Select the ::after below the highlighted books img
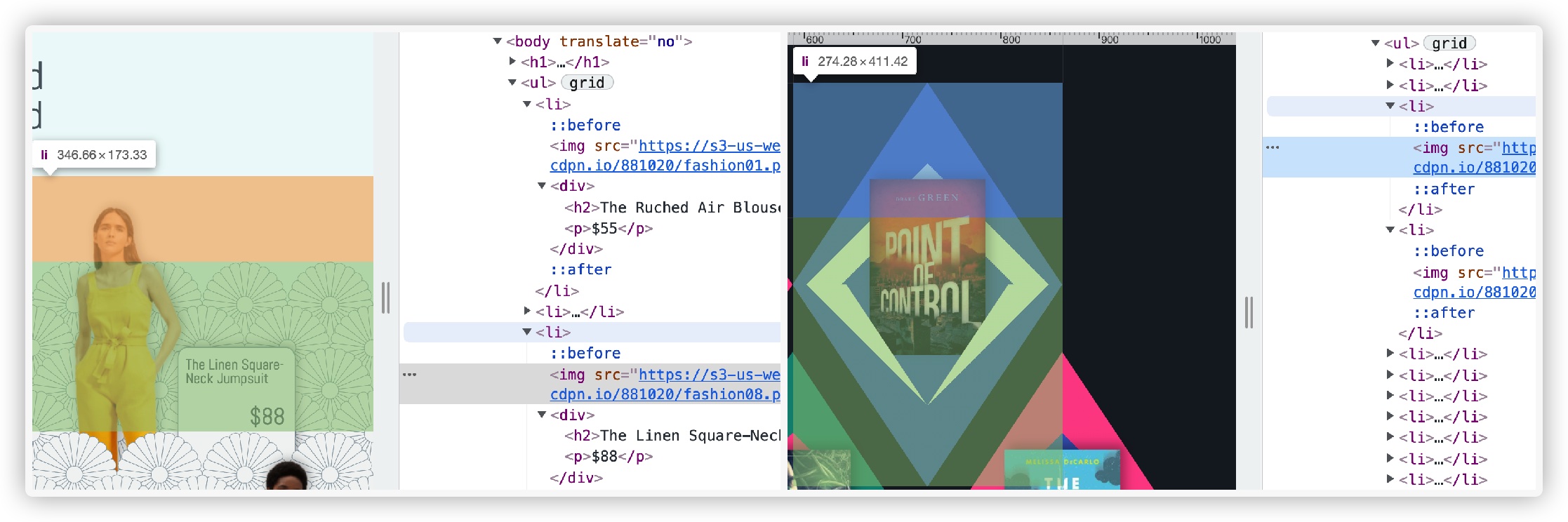1568x522 pixels. [1444, 189]
